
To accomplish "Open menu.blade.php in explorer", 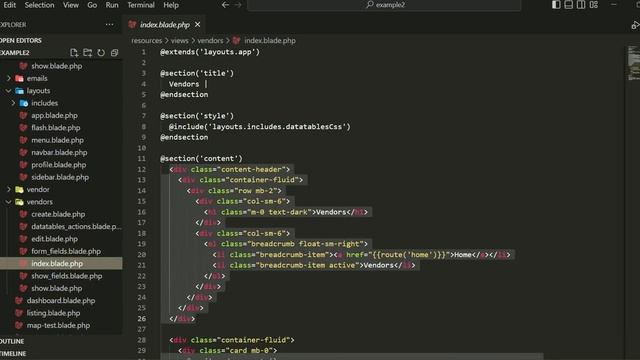I will pos(57,140).
